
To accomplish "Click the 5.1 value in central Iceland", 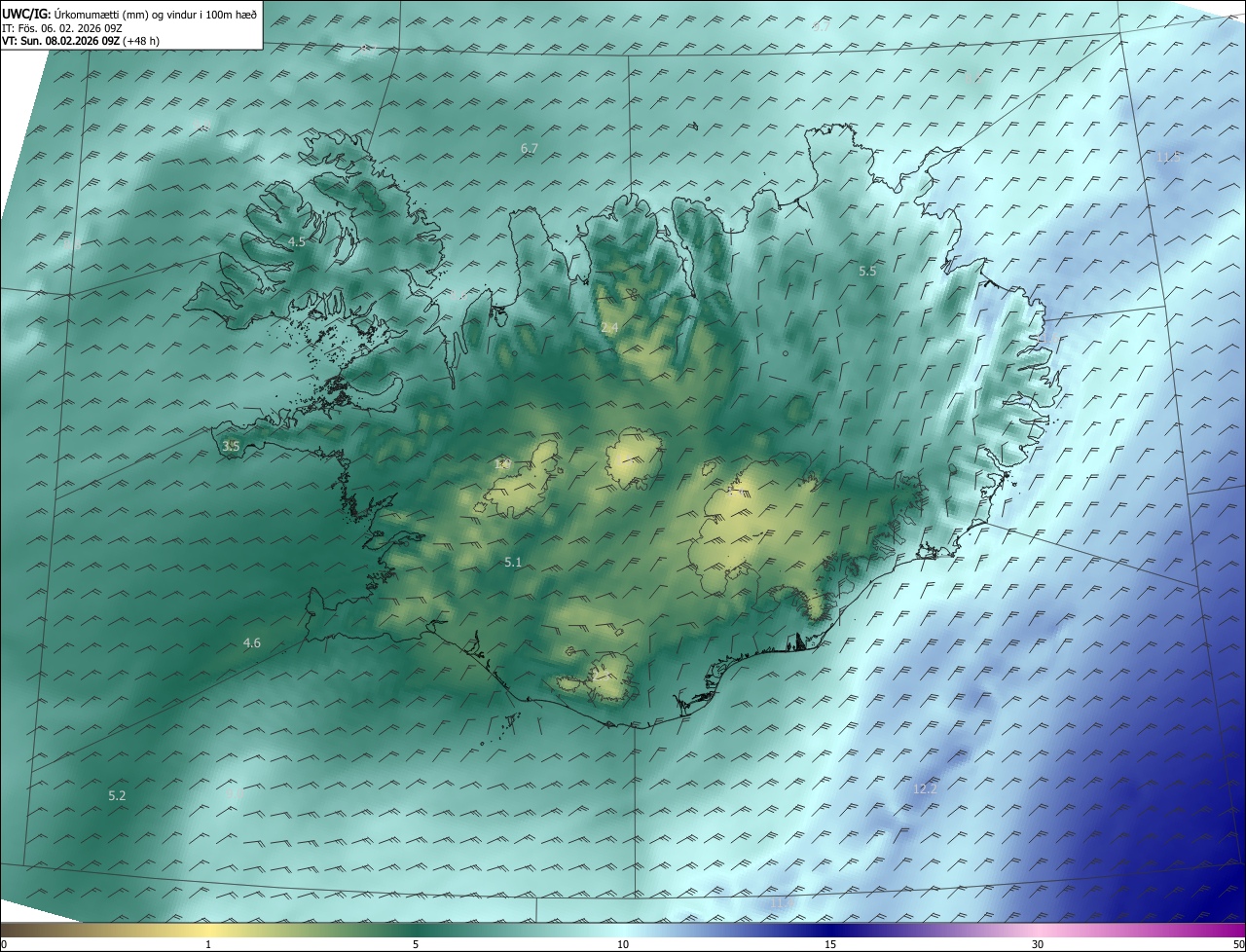I will 513,563.
